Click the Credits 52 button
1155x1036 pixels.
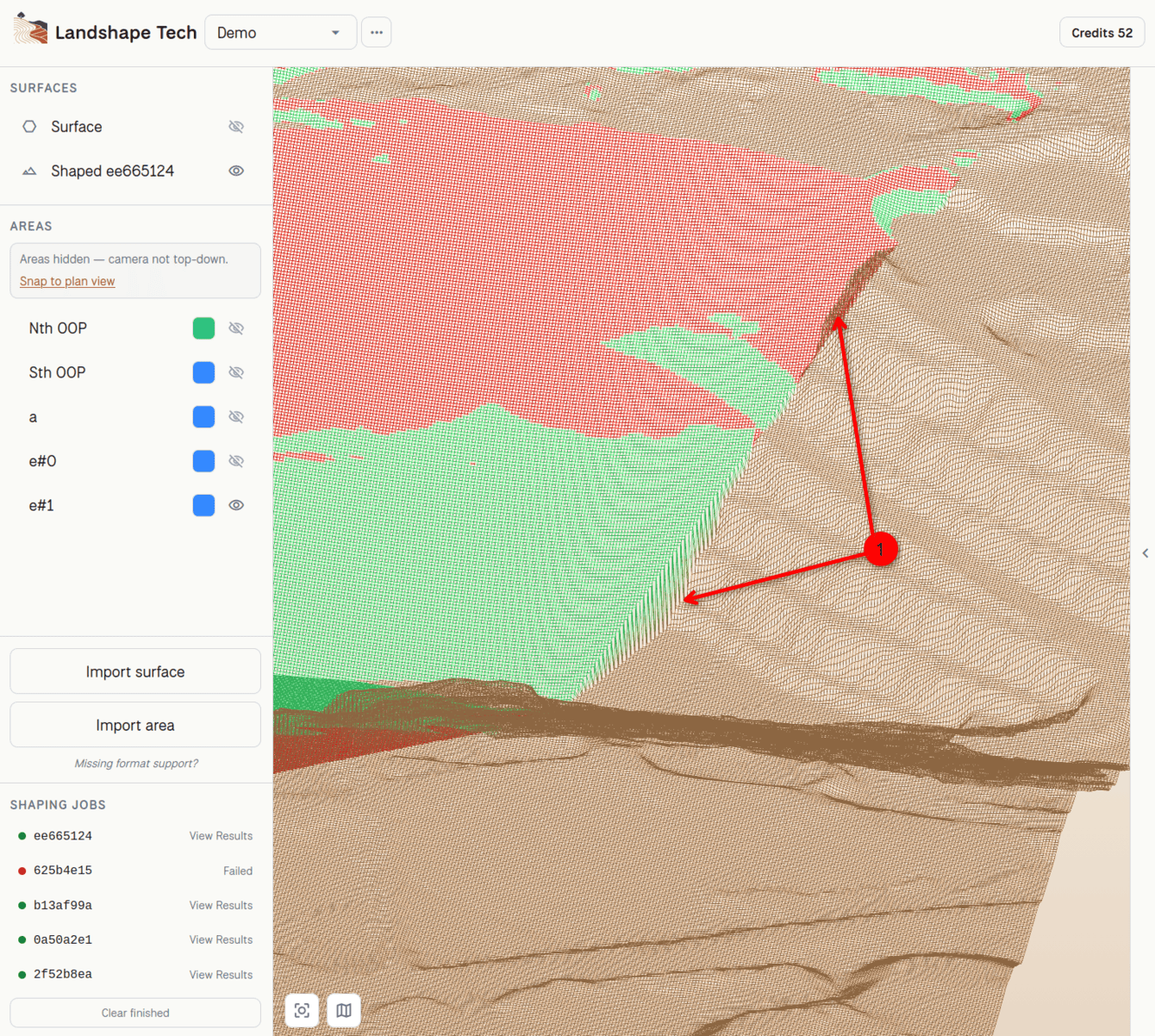click(1102, 33)
